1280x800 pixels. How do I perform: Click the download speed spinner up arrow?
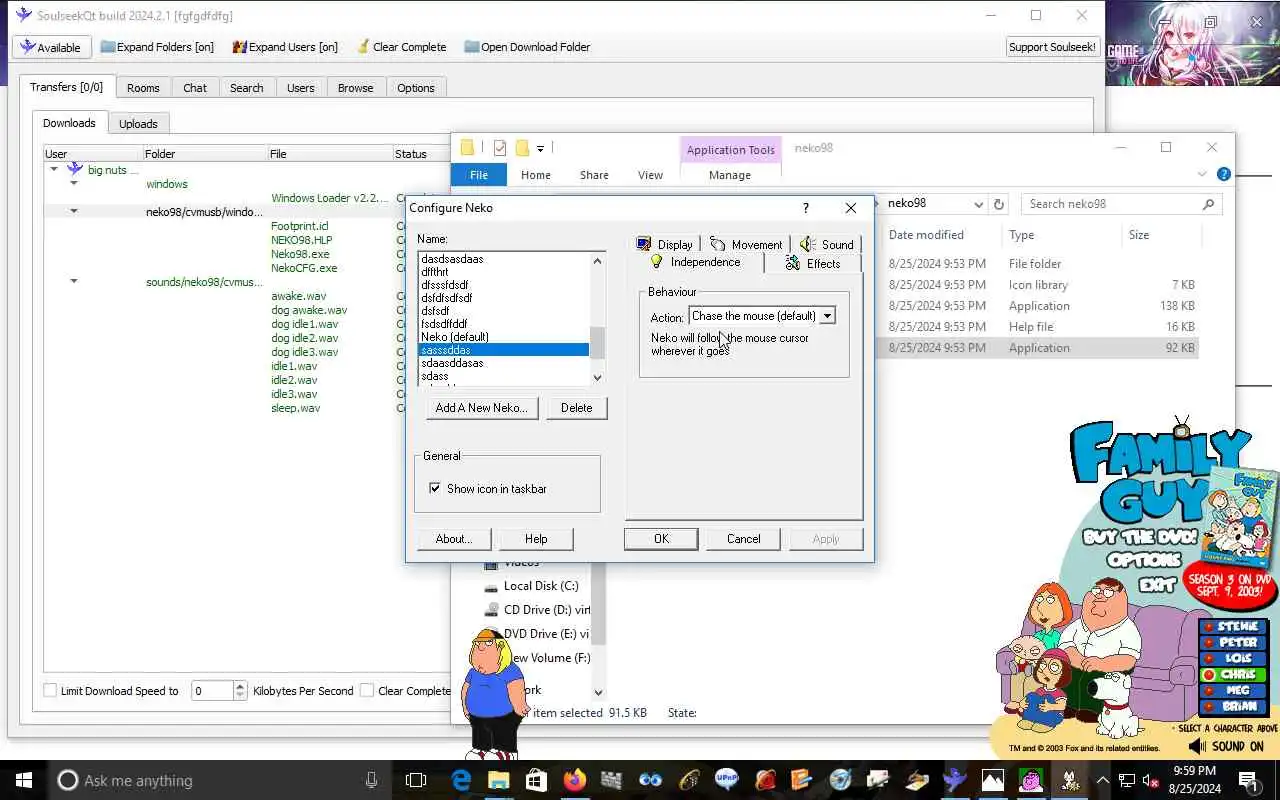240,686
